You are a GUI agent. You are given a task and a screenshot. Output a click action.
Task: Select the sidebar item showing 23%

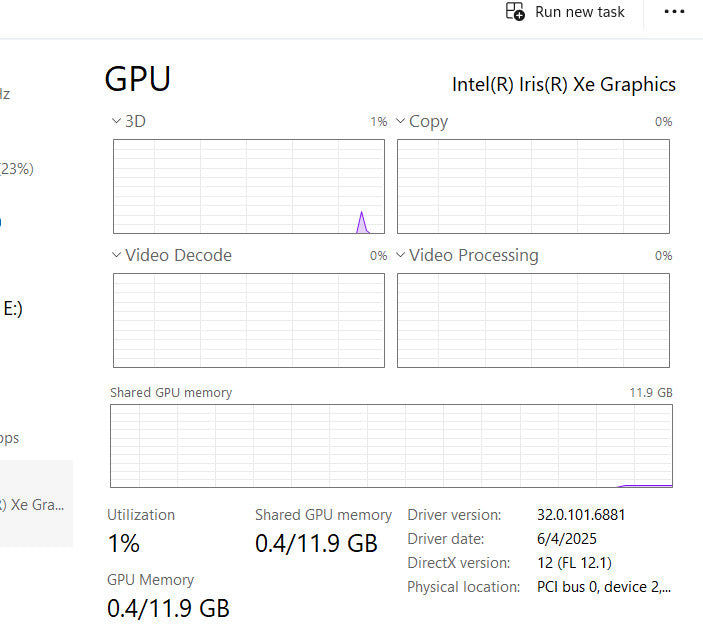[17, 169]
